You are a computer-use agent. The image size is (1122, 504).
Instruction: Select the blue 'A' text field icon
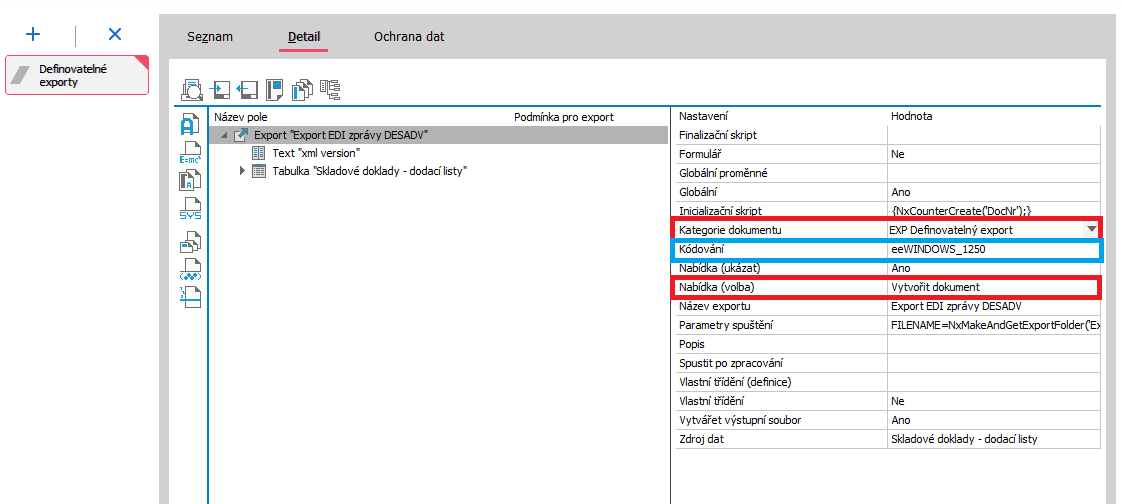point(190,126)
